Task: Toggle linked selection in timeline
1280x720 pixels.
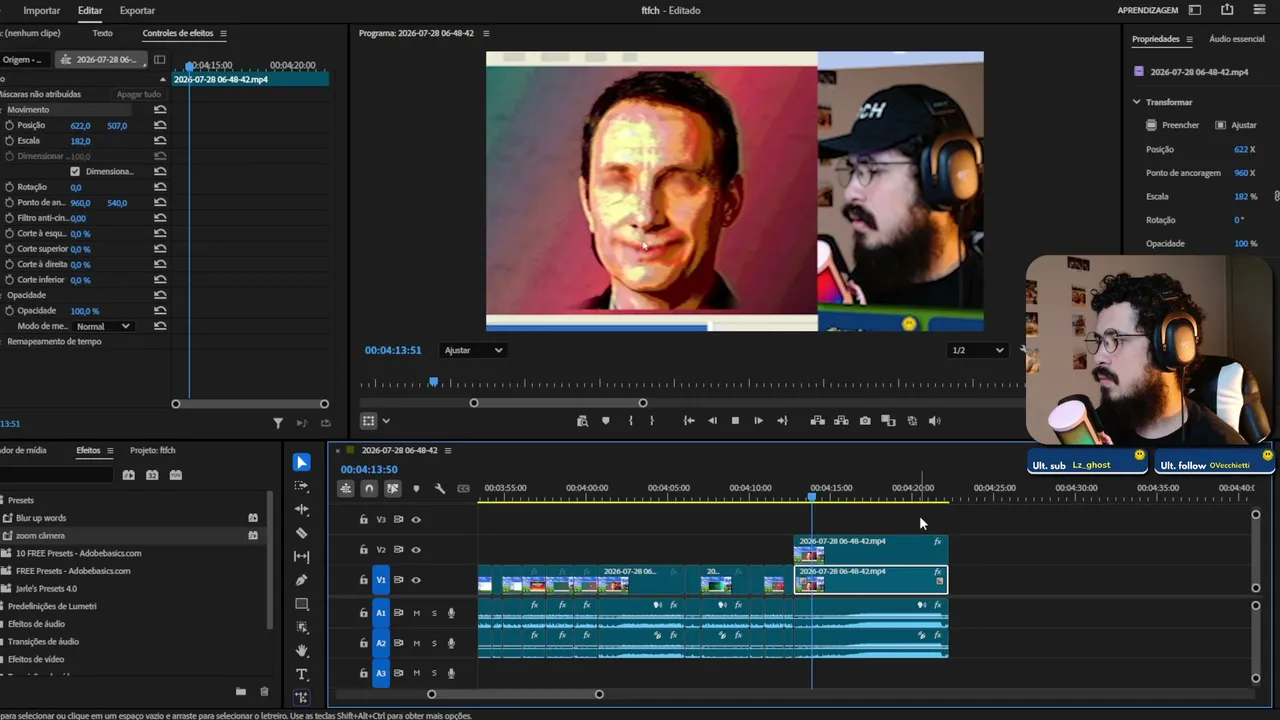Action: tap(392, 488)
